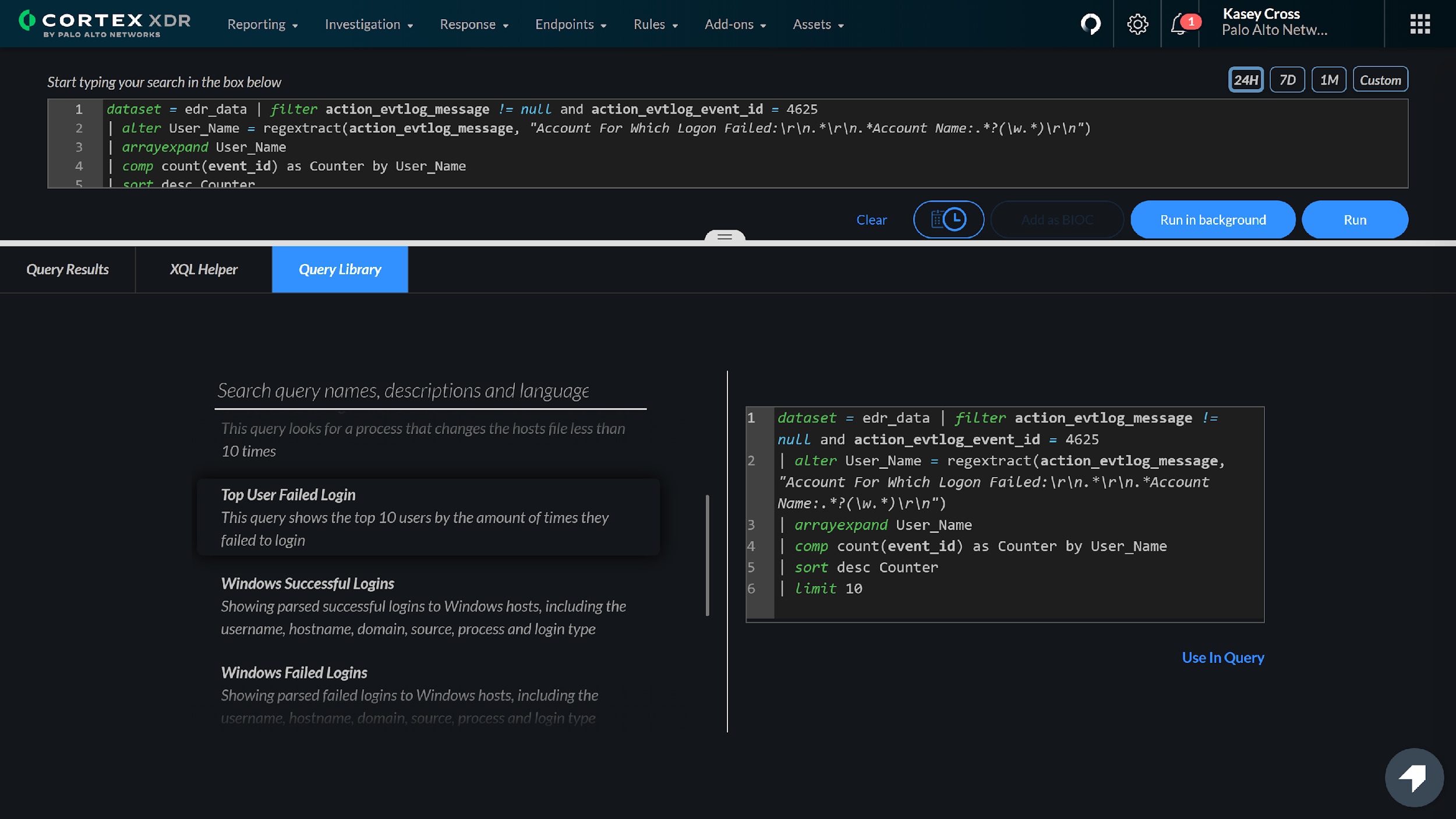The height and width of the screenshot is (819, 1456).
Task: Switch to the Query Results tab
Action: [x=67, y=268]
